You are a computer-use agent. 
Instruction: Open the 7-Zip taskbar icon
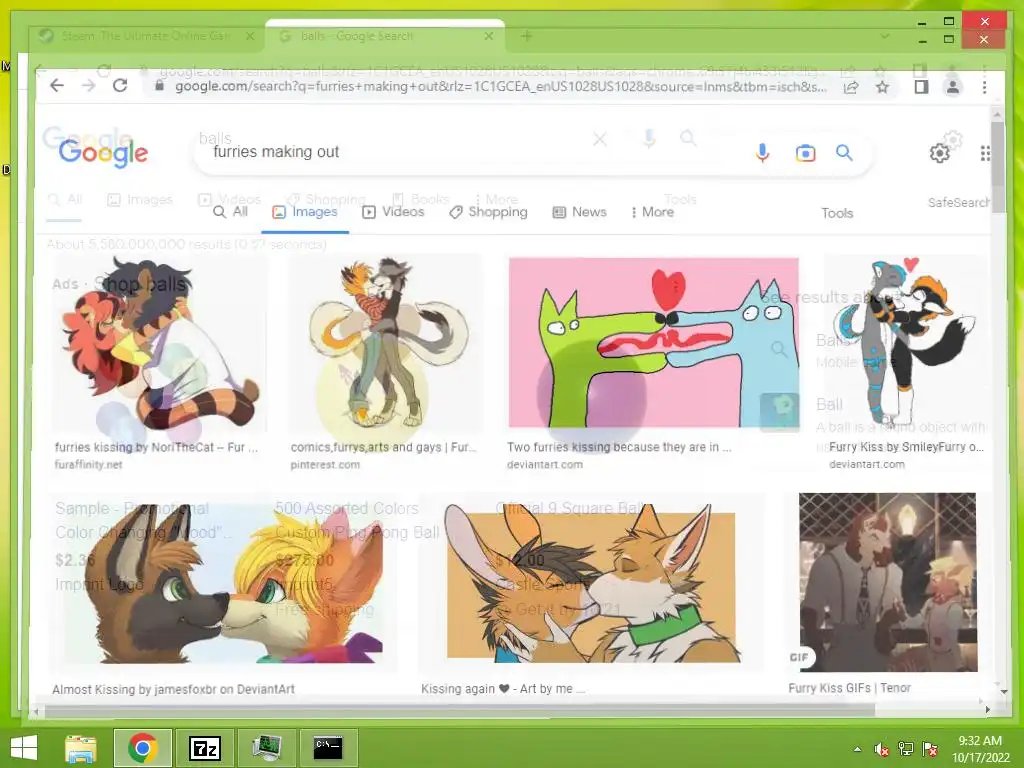click(x=204, y=748)
